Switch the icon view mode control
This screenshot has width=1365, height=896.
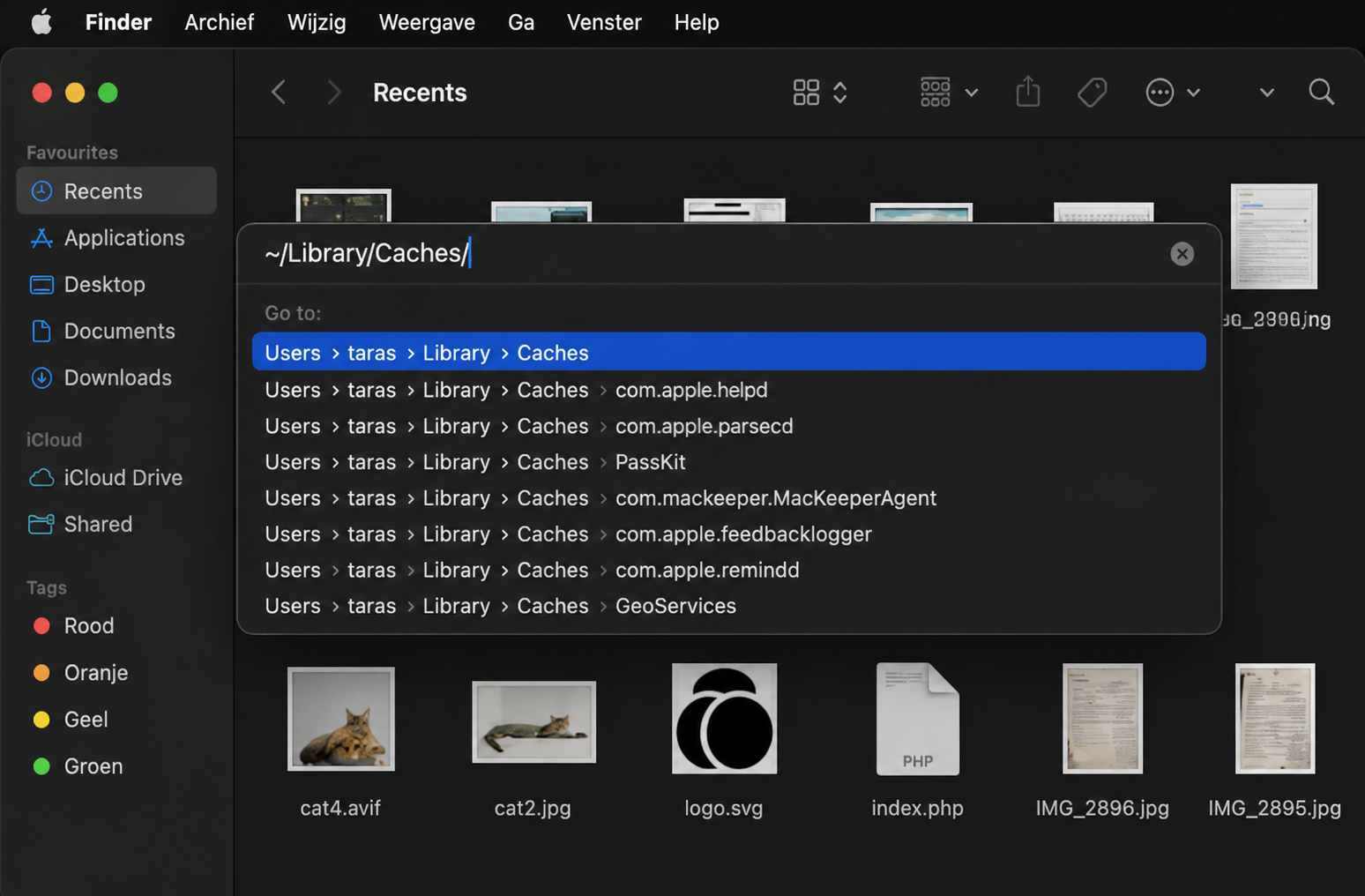coord(820,92)
